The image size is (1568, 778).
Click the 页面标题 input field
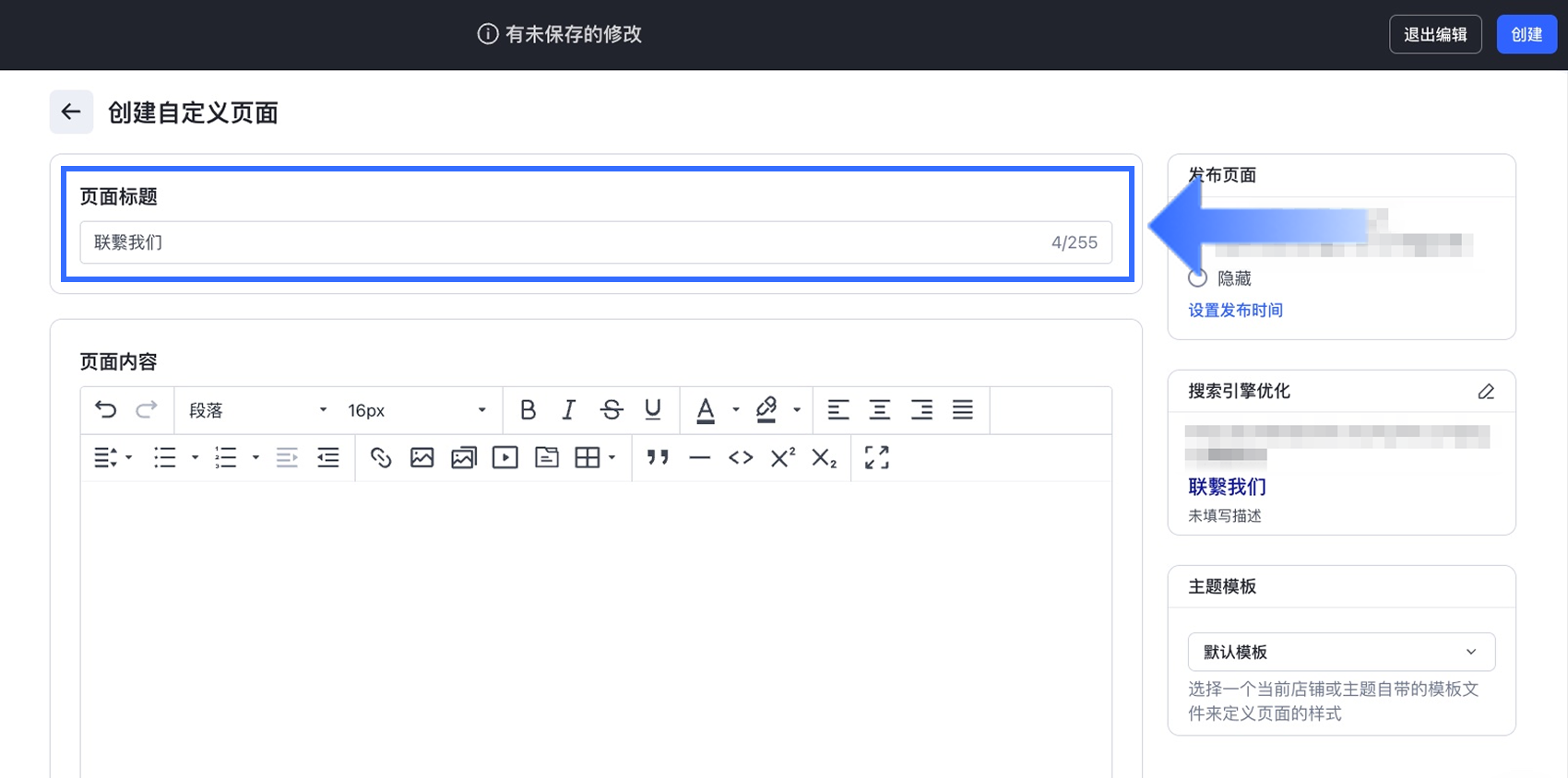coord(596,242)
